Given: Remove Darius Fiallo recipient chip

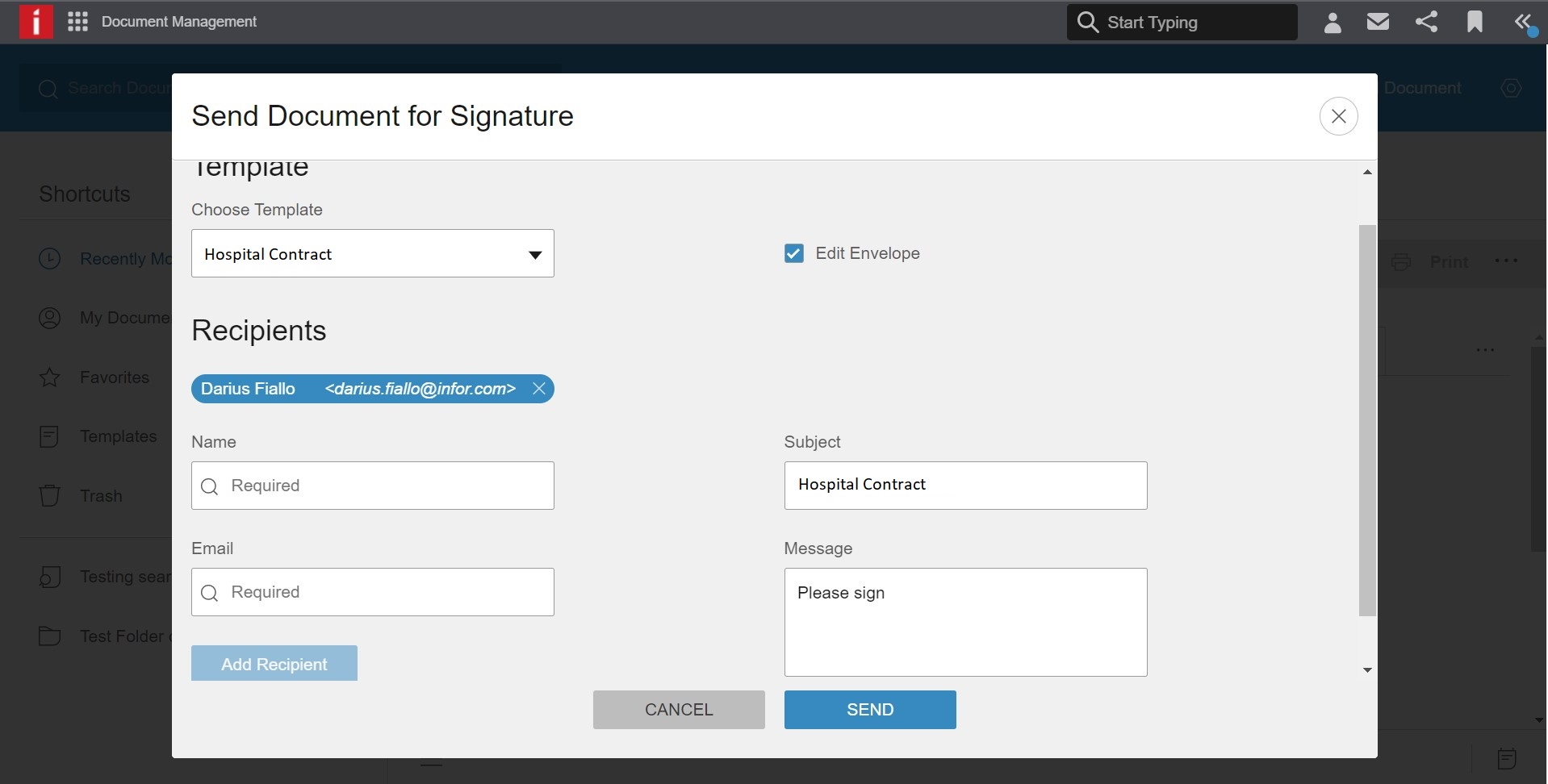Looking at the screenshot, I should coord(539,389).
